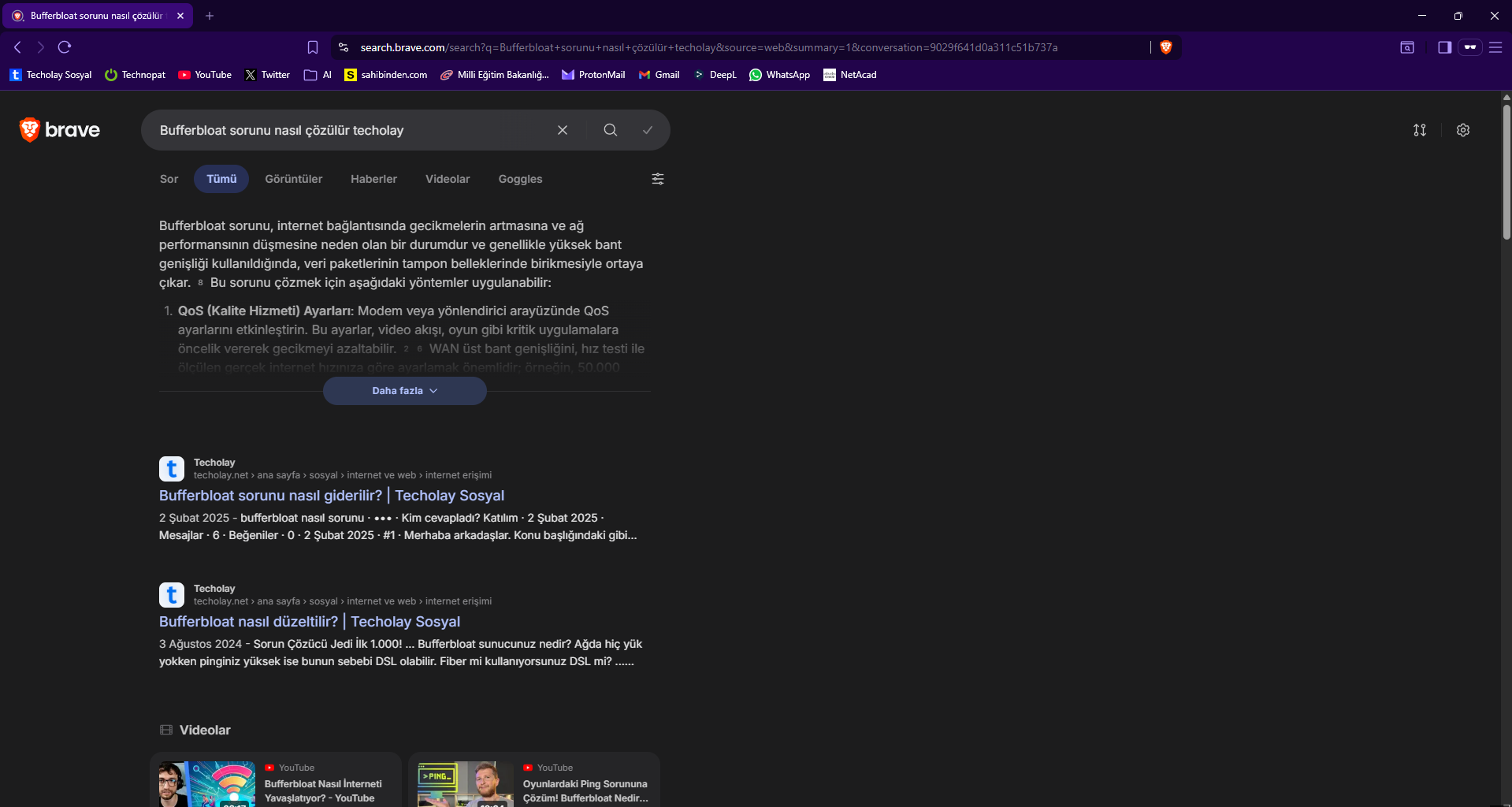Click the breadcrumb URL above 'nasıl düzeltilir' result

343,601
